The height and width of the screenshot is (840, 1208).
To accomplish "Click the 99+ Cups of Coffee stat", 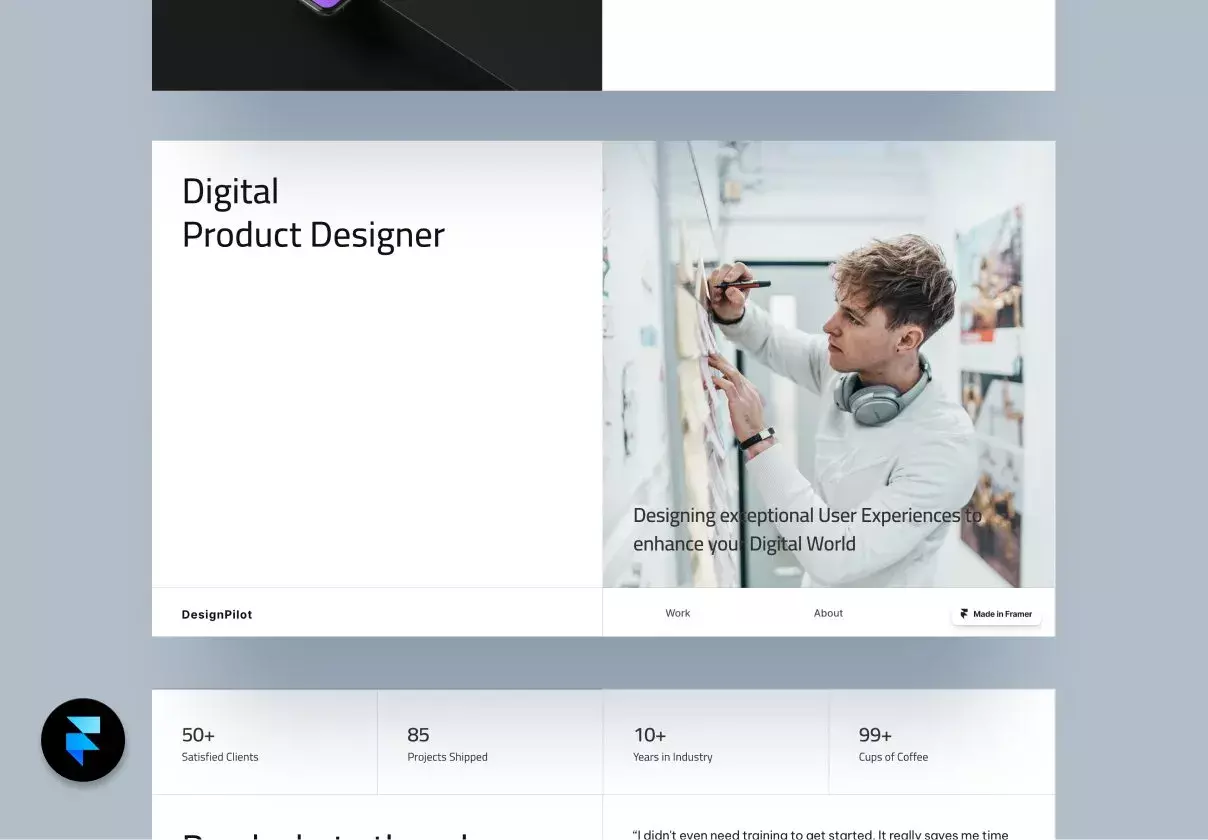I will (893, 744).
